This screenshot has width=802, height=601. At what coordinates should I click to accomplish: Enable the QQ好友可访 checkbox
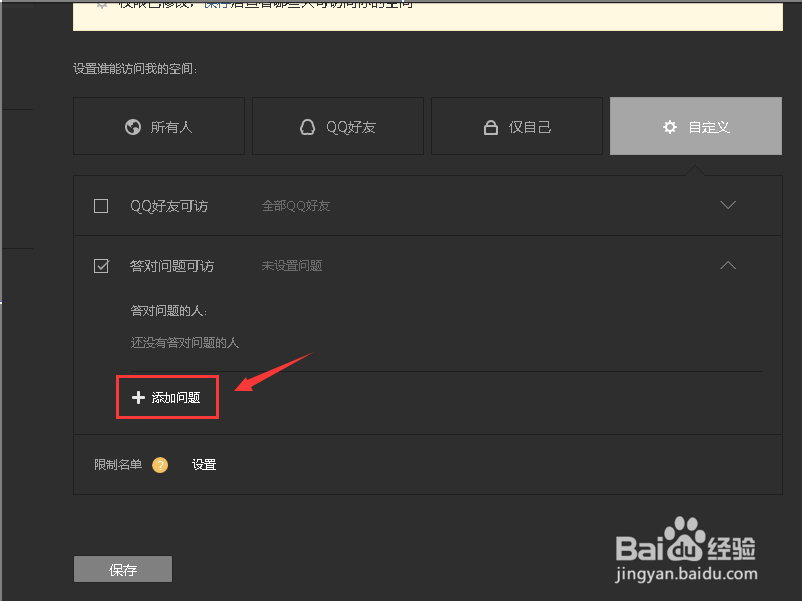[100, 205]
